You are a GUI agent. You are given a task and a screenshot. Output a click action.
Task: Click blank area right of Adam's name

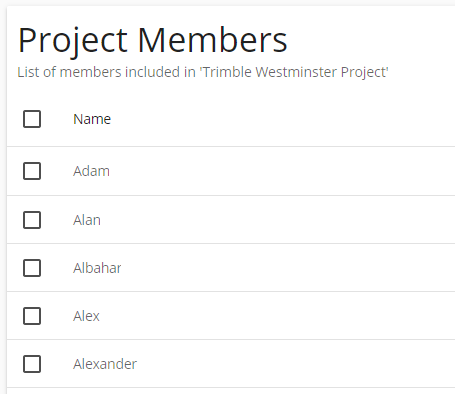click(x=282, y=171)
